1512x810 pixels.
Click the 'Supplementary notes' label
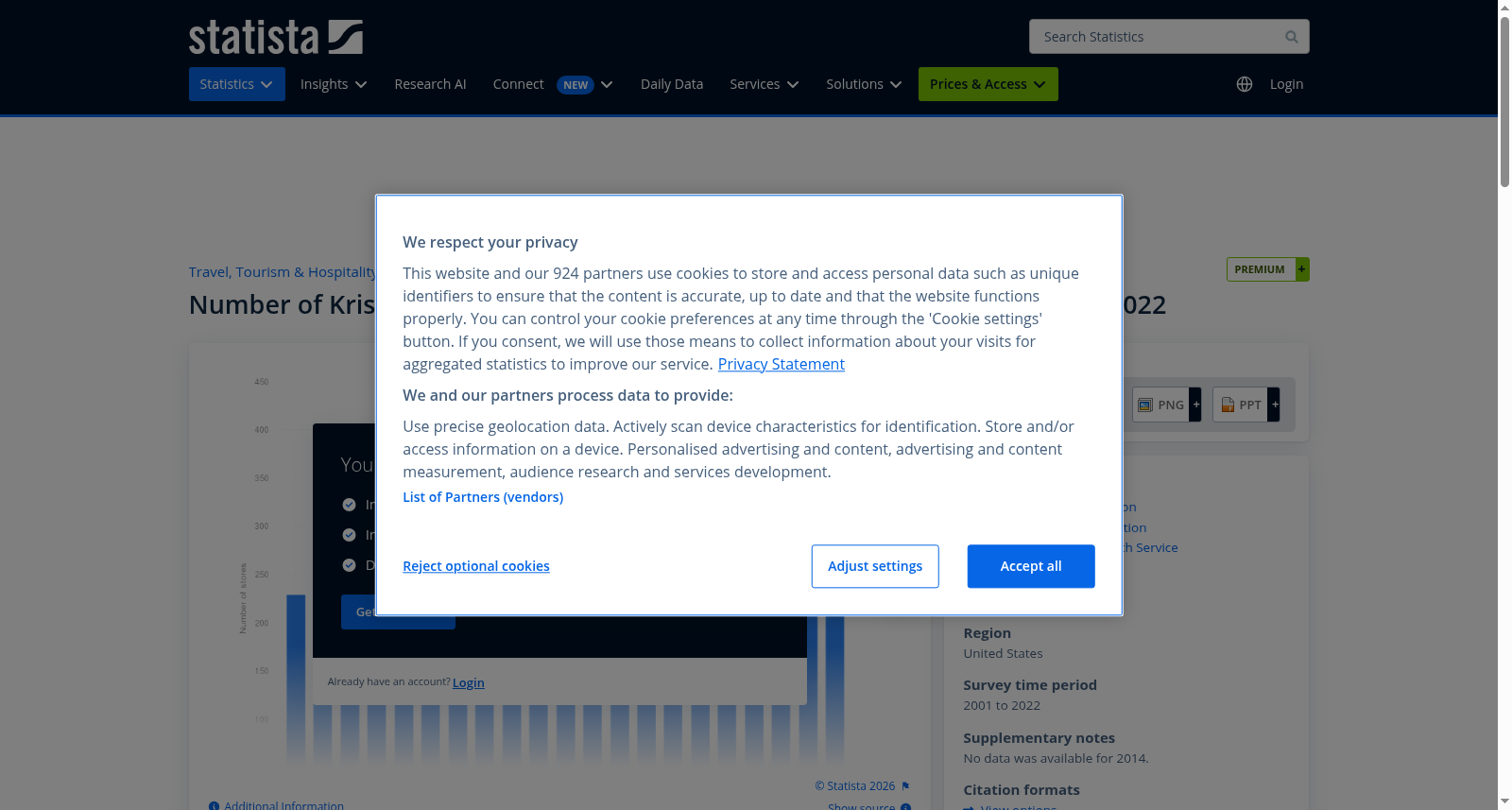(x=1039, y=738)
